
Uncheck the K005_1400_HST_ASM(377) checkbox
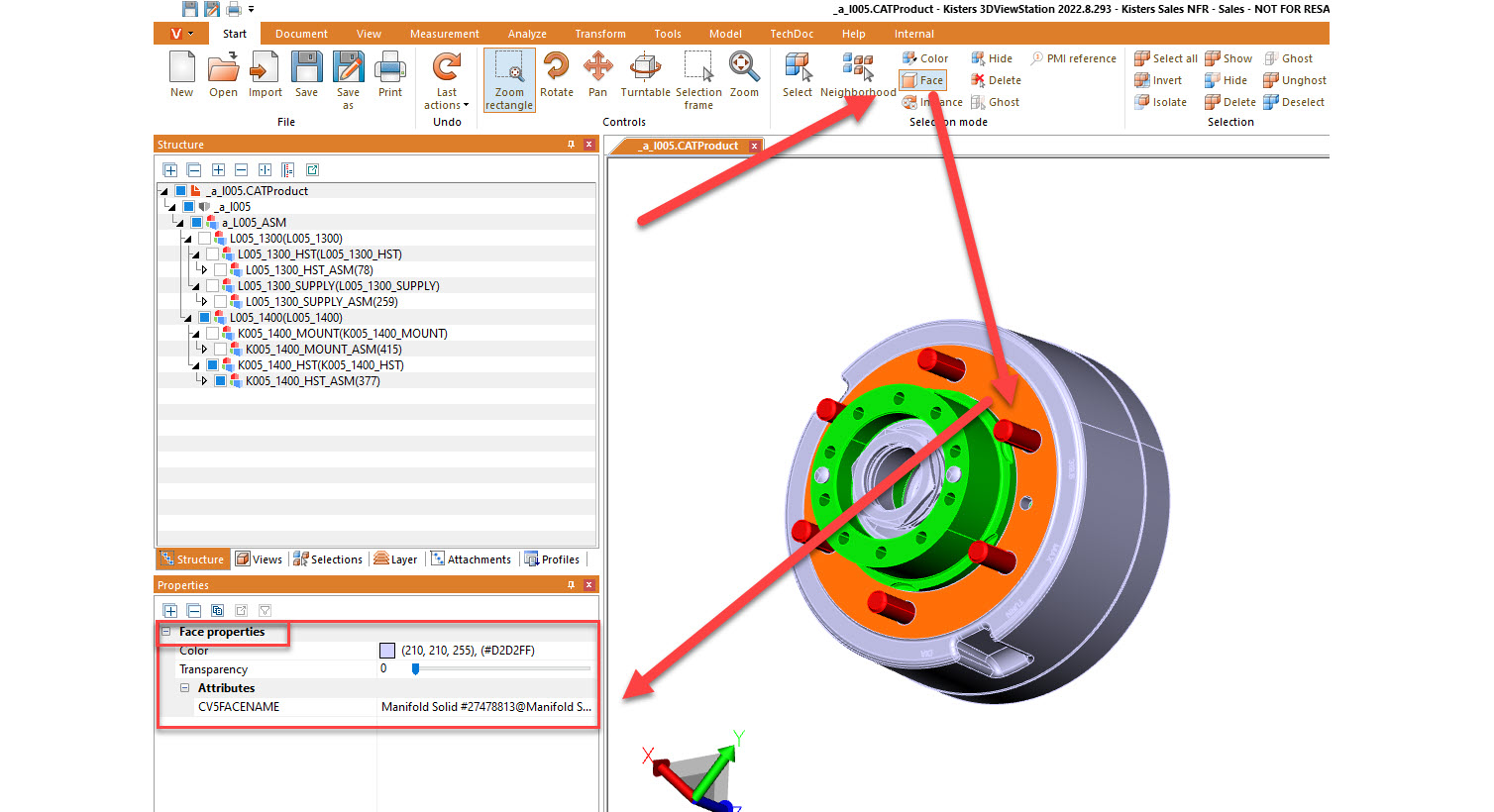point(220,381)
